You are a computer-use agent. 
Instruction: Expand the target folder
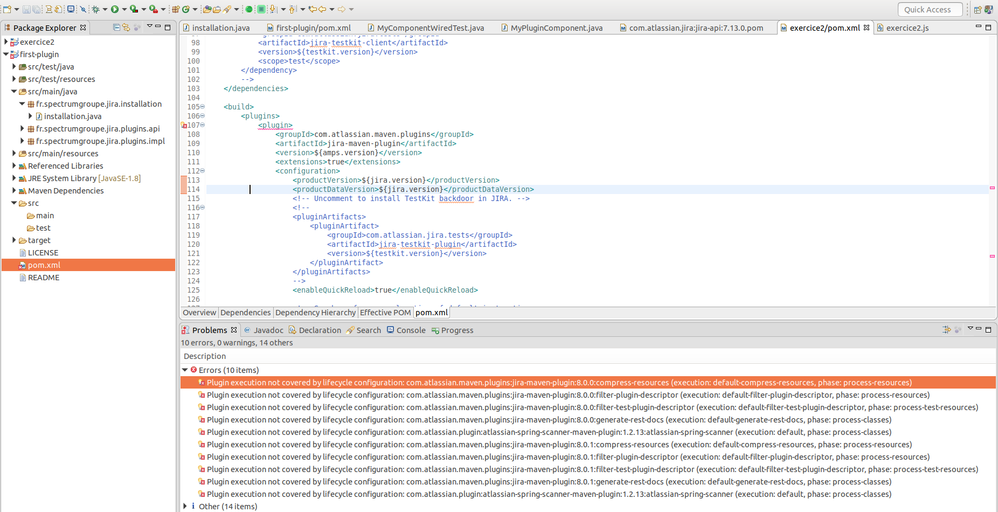[14, 240]
